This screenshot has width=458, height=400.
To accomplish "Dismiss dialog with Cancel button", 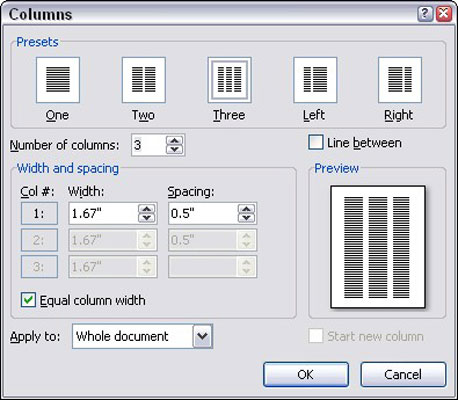I will [x=403, y=374].
